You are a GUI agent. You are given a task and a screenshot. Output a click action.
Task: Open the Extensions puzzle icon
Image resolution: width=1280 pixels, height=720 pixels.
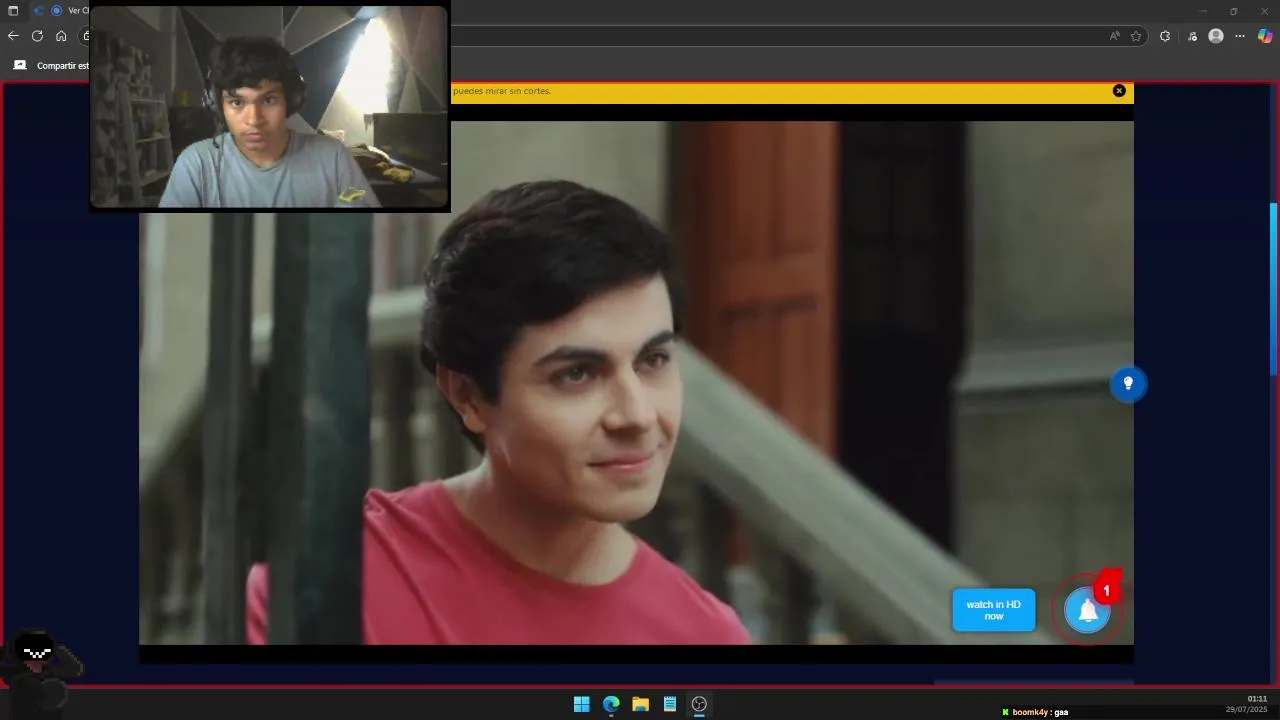coord(1165,36)
